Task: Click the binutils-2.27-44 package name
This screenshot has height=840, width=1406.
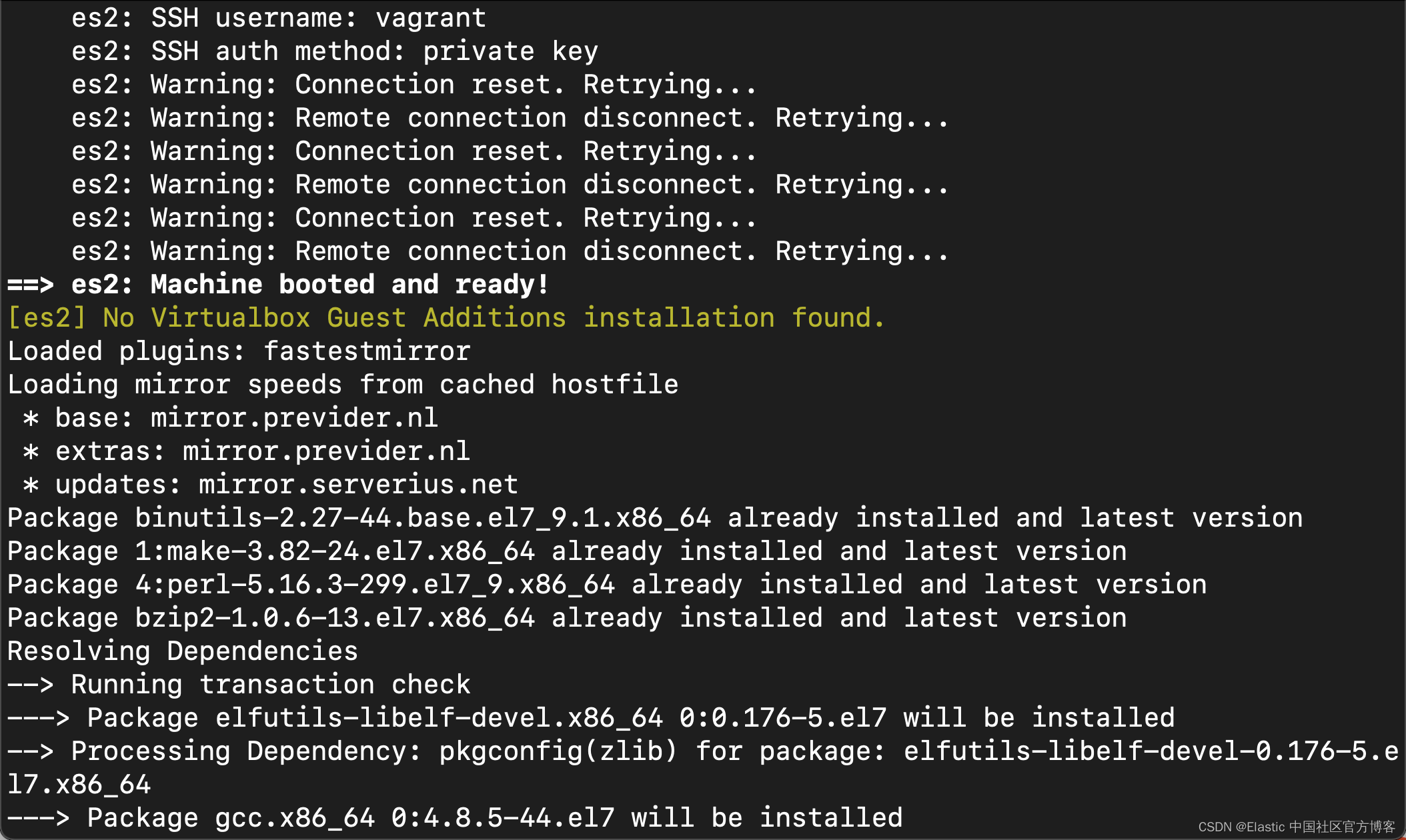Action: point(423,518)
